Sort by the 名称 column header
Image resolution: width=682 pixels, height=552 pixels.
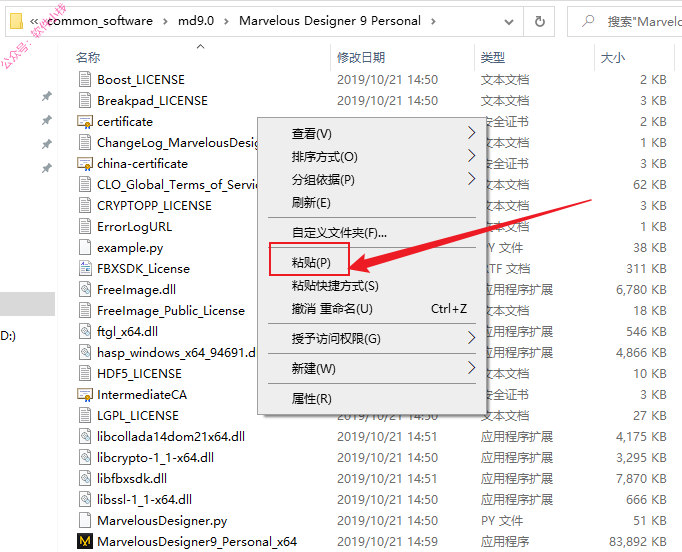point(88,57)
